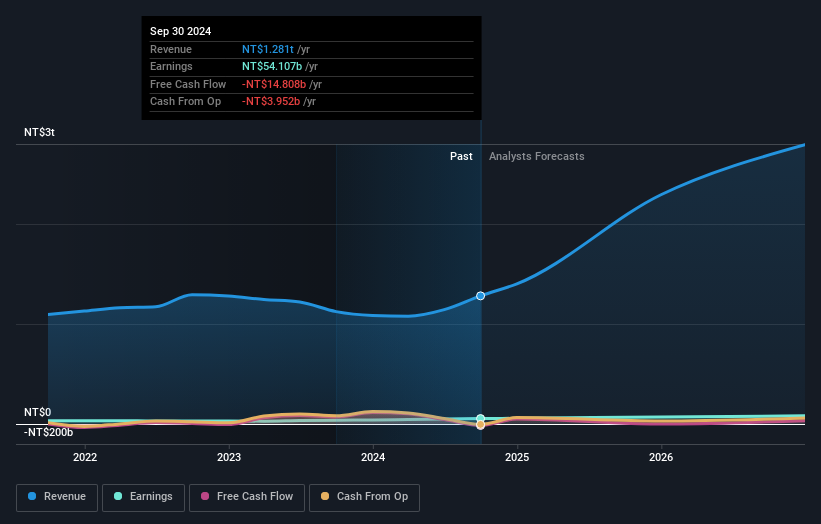The width and height of the screenshot is (821, 524).
Task: Click the orange Cash From Op data point marker
Action: point(480,425)
